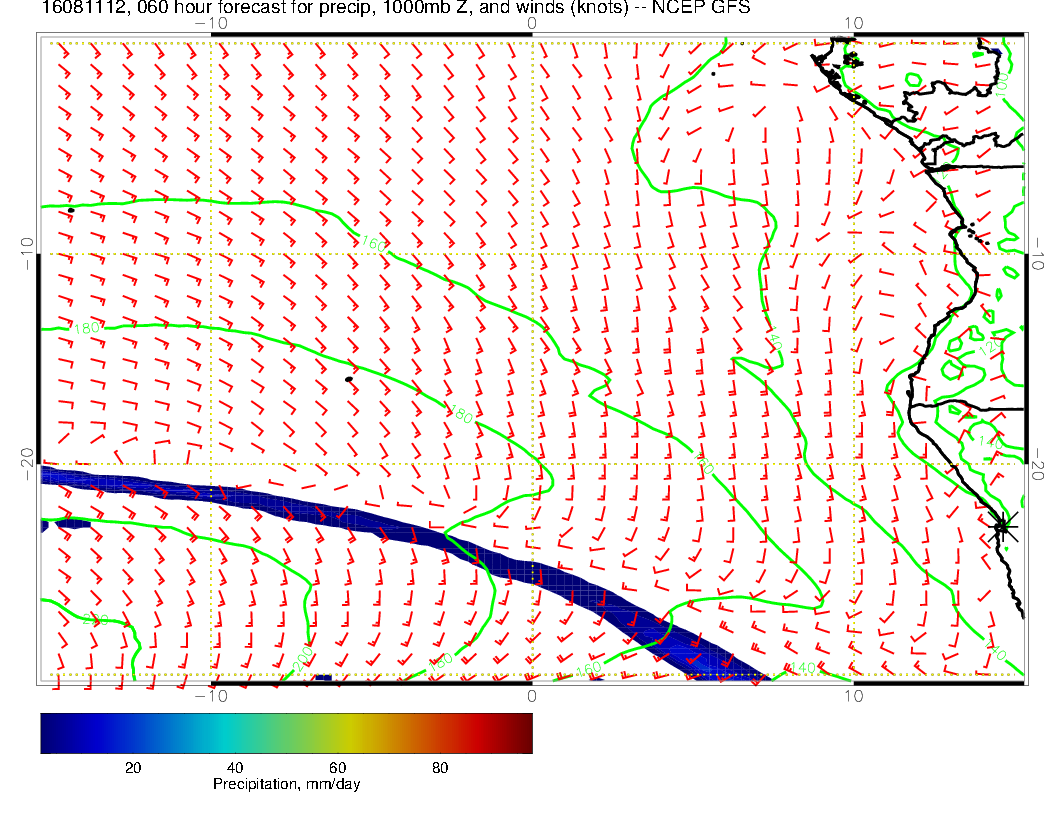
Task: Click the island dot on the far left edge
Action: pyautogui.click(x=71, y=210)
